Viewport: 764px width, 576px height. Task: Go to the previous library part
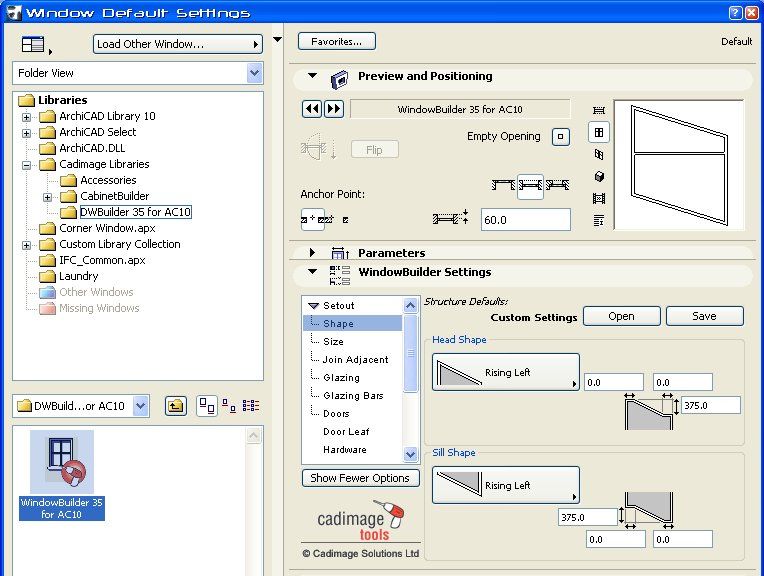[312, 109]
